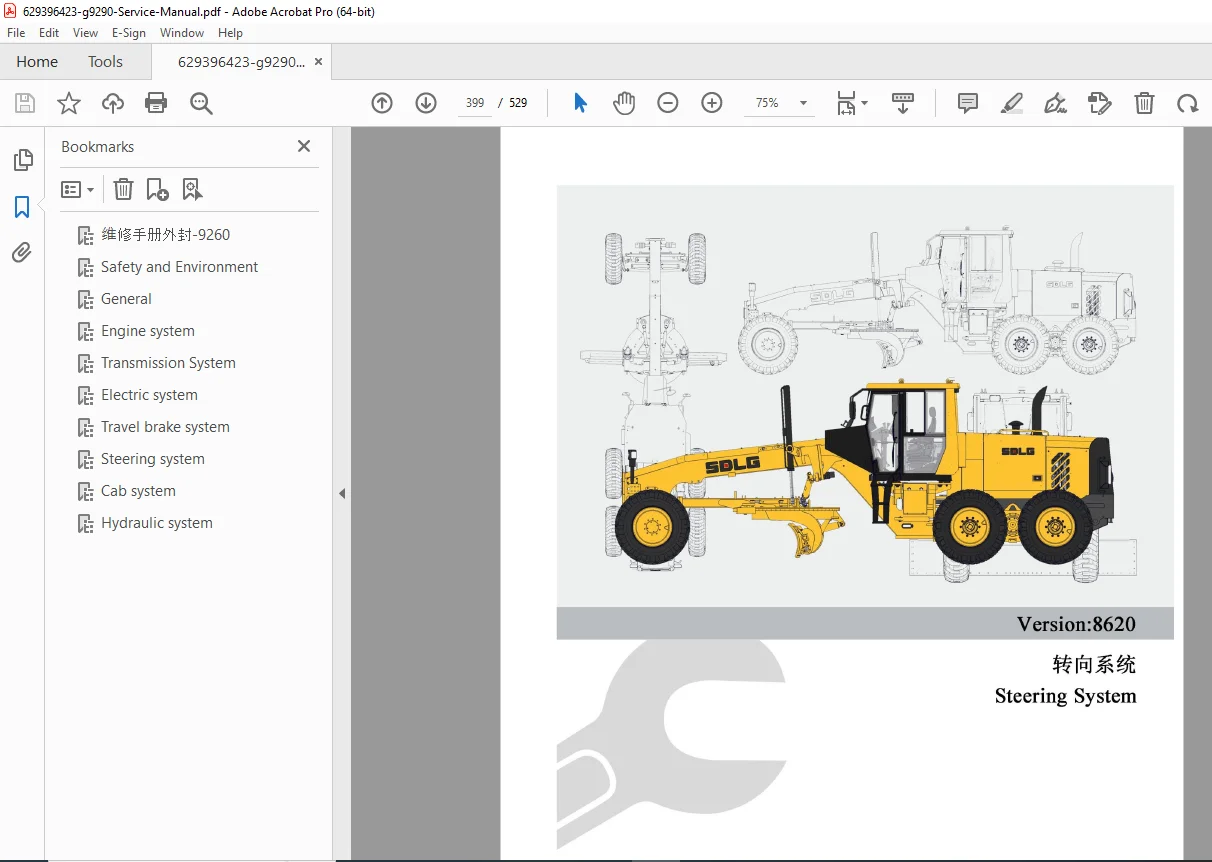Viewport: 1212px width, 862px height.
Task: Jump to Engine system bookmark
Action: (148, 331)
